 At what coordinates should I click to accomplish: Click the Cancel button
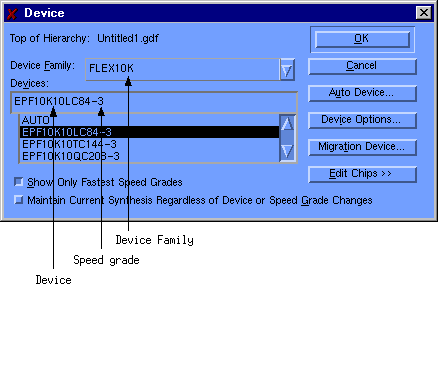coord(362,66)
